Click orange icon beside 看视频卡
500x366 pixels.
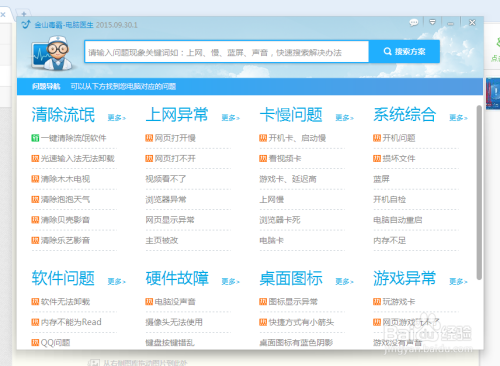pyautogui.click(x=263, y=158)
